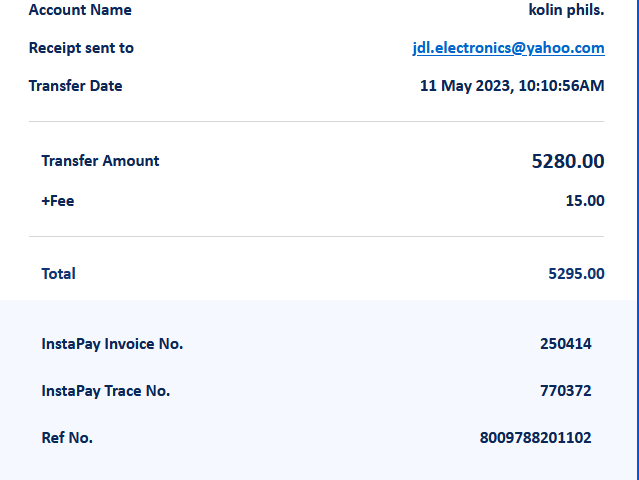Select the 5295.00 total value
Viewport: 639px width, 480px height.
[576, 273]
